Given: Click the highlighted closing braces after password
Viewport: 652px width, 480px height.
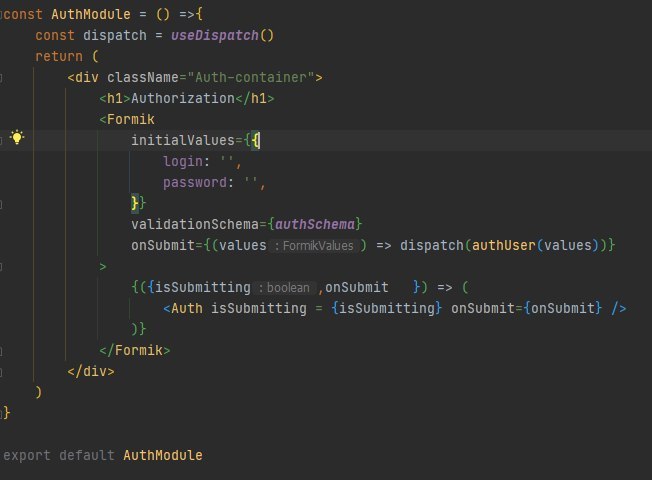Looking at the screenshot, I should (138, 203).
